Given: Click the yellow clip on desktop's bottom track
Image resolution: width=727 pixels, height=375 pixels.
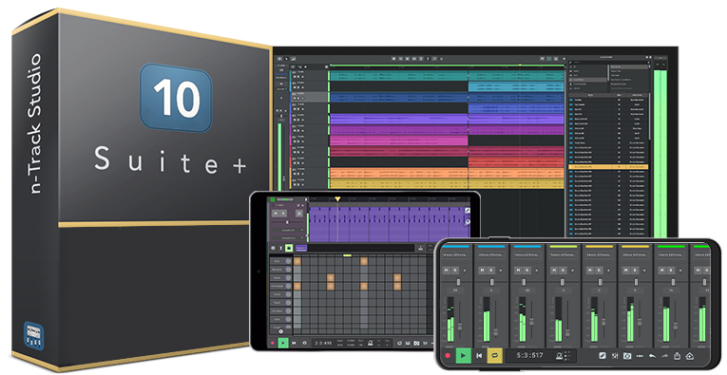Looking at the screenshot, I should point(447,184).
